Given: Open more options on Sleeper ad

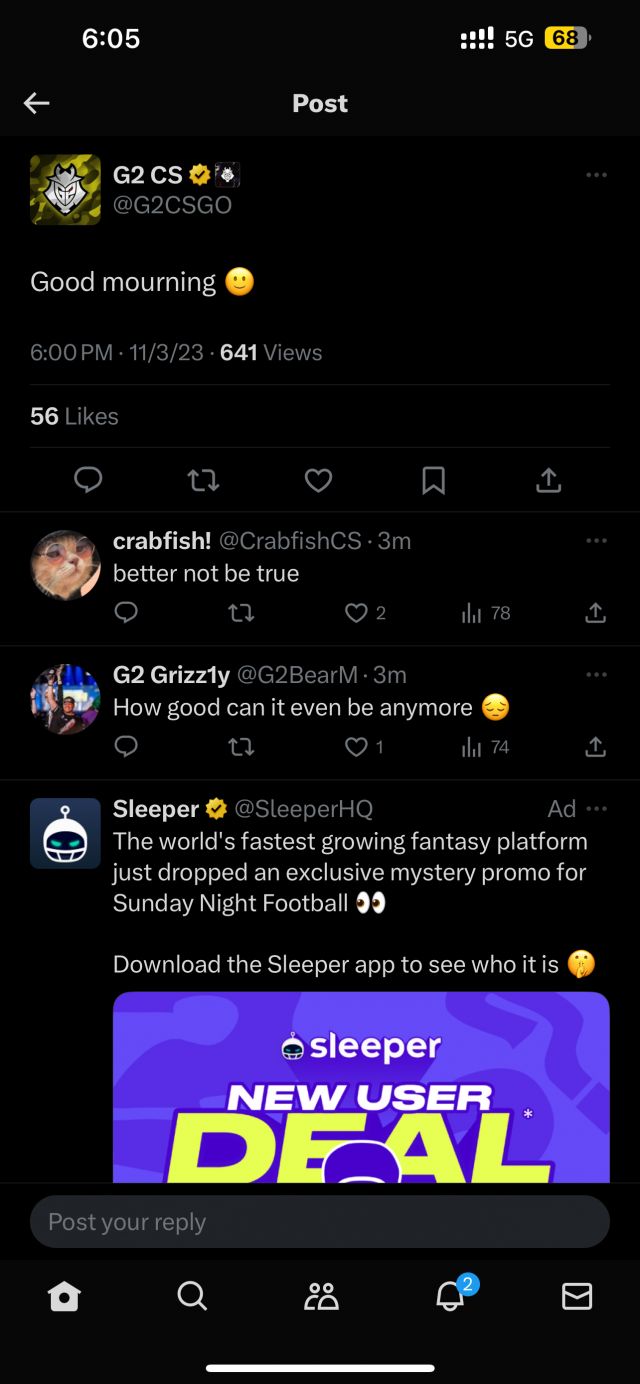Looking at the screenshot, I should click(x=597, y=808).
